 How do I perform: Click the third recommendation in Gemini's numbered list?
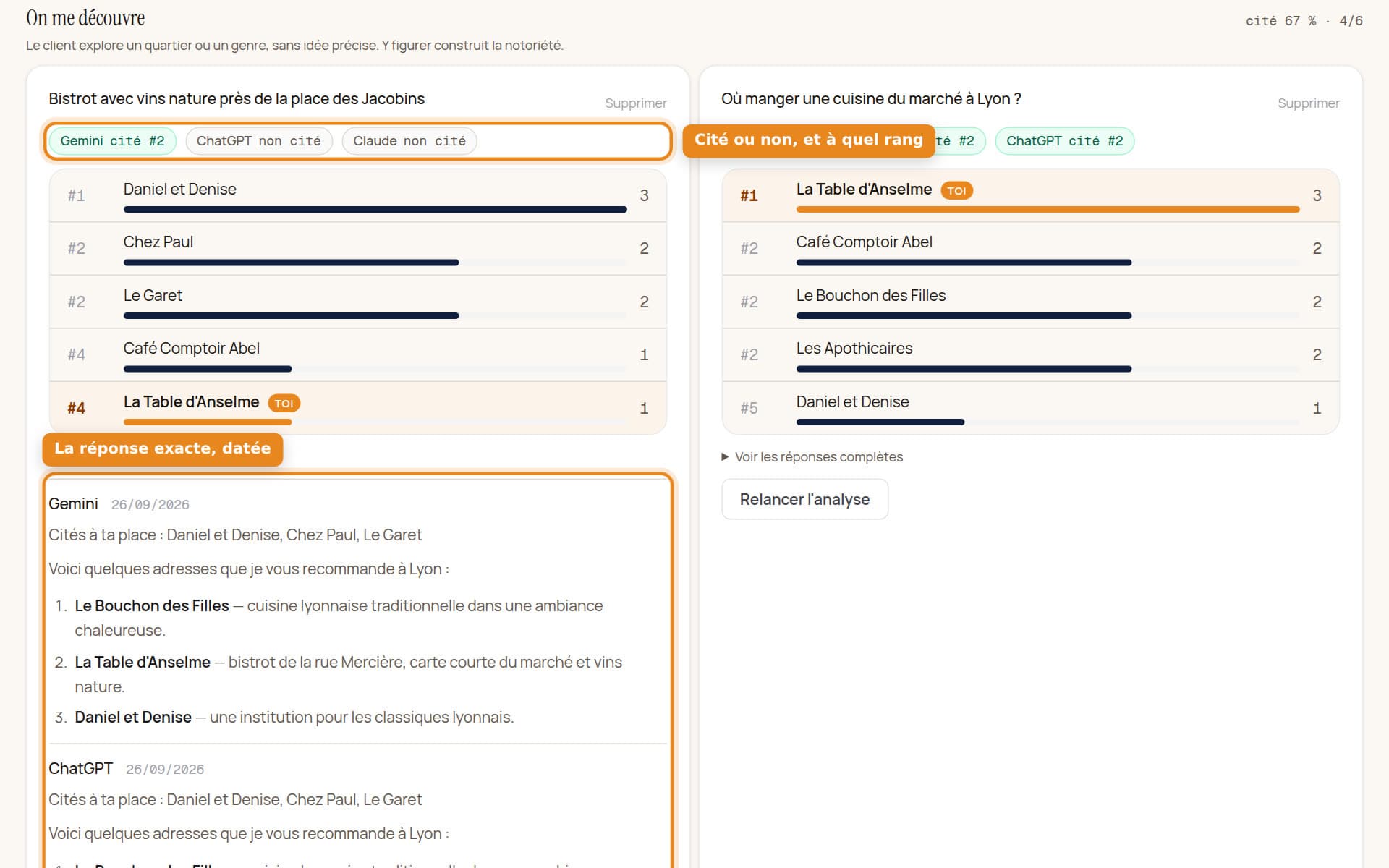tap(294, 717)
